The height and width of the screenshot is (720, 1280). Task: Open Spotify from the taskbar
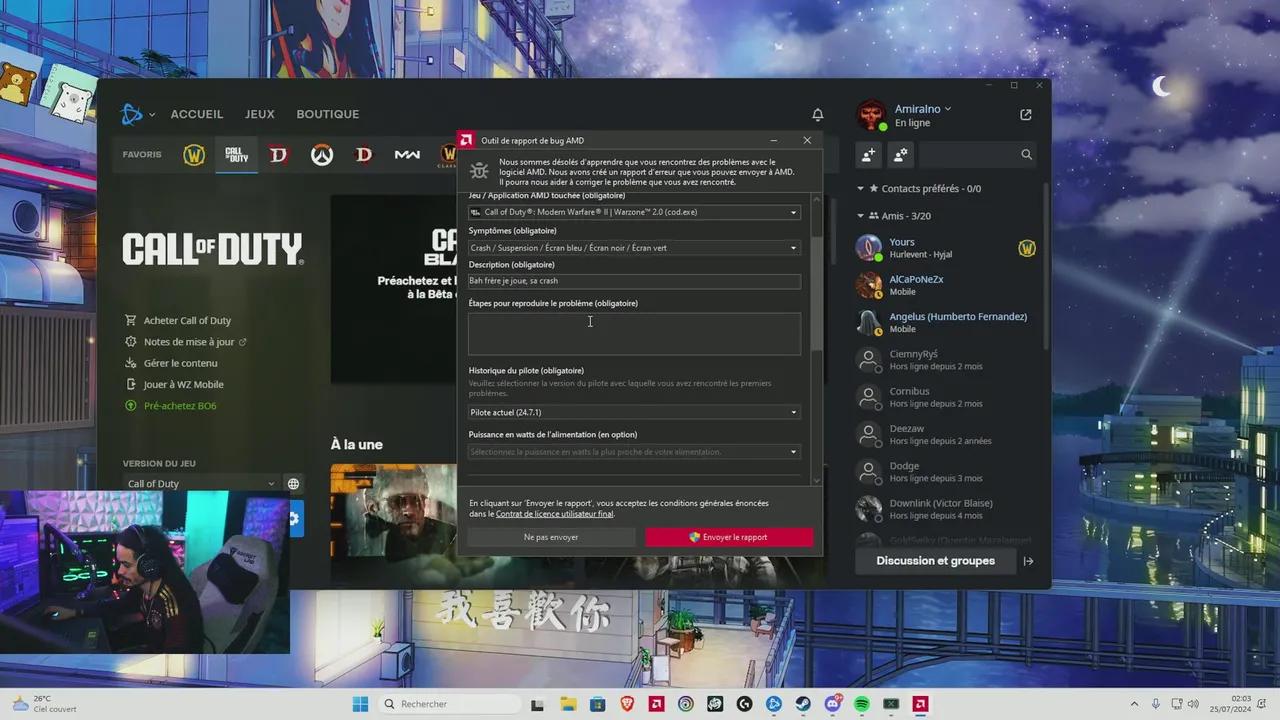click(862, 704)
